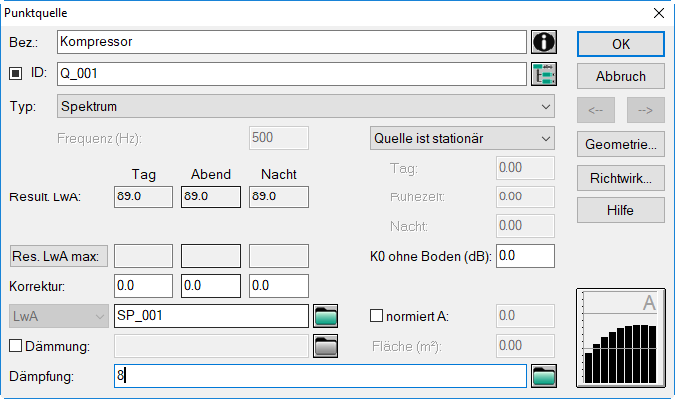The width and height of the screenshot is (675, 399).
Task: Click the Tag Res. LwA max field
Action: (143, 256)
